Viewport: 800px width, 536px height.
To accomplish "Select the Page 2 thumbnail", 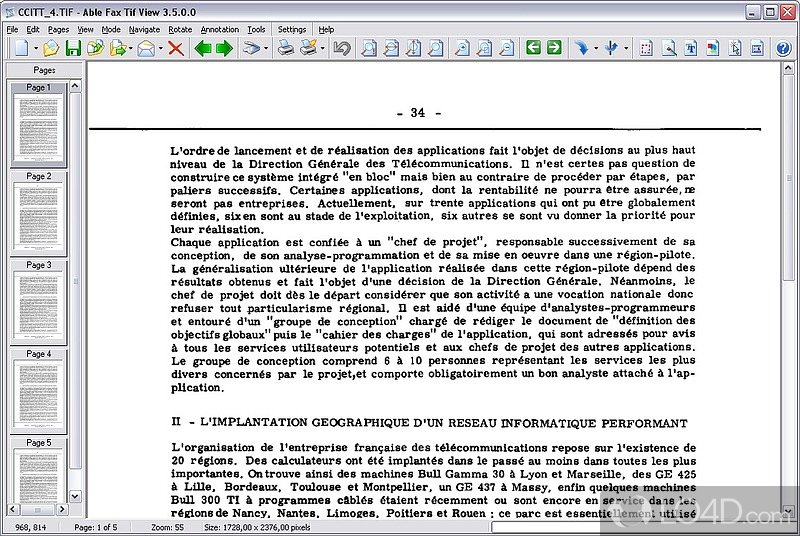I will [x=39, y=213].
